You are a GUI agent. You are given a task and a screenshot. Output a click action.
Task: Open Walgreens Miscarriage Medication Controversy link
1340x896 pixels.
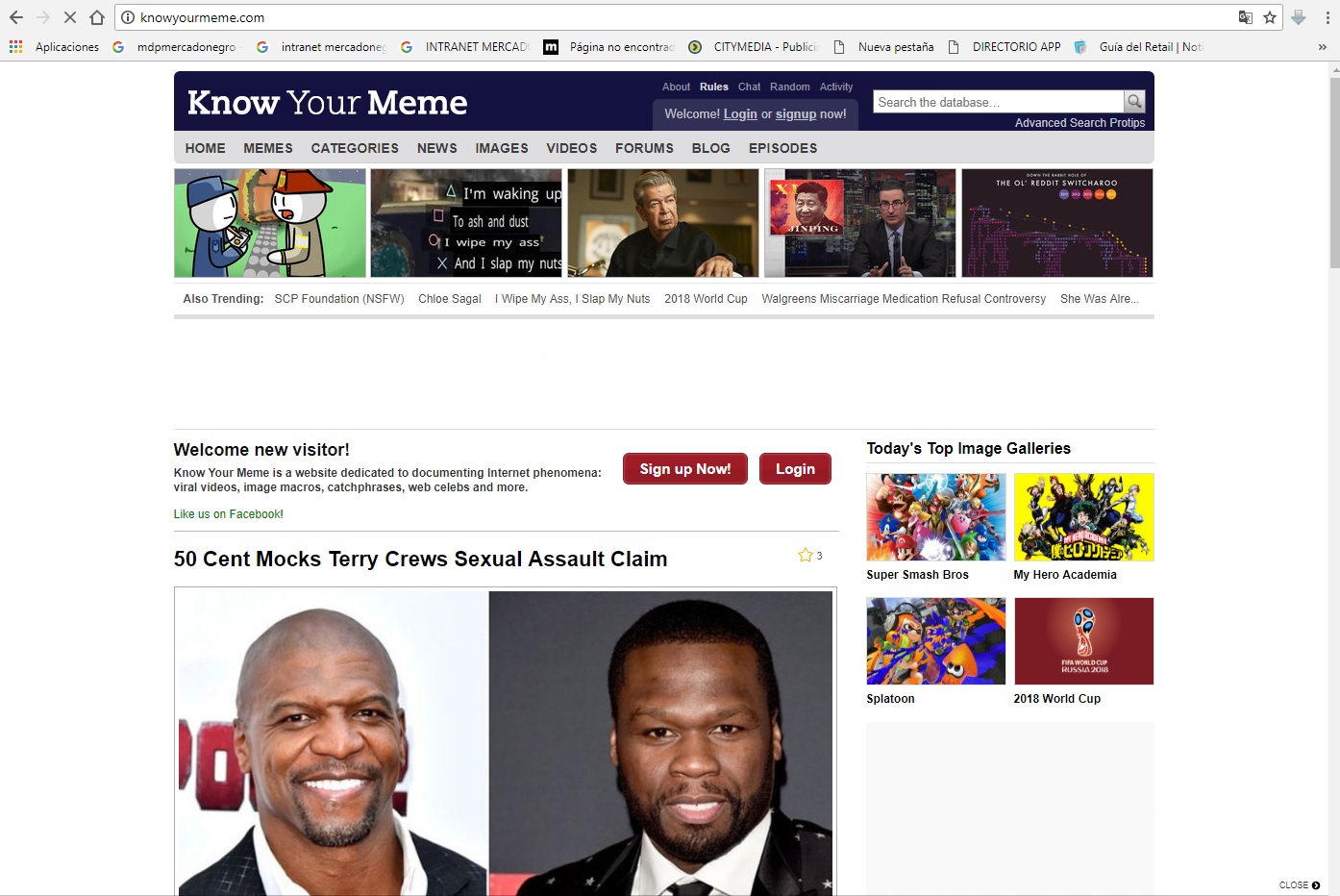[x=904, y=299]
